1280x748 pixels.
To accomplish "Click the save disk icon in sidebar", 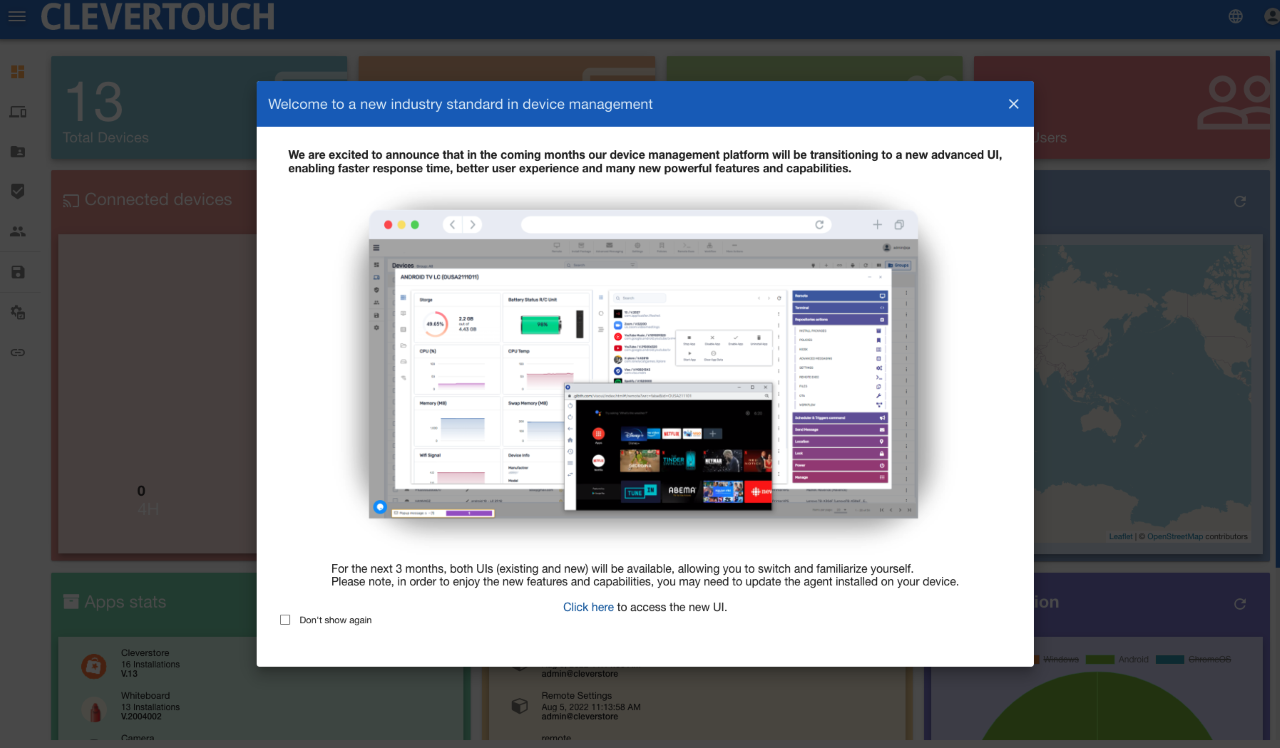I will coord(17,272).
